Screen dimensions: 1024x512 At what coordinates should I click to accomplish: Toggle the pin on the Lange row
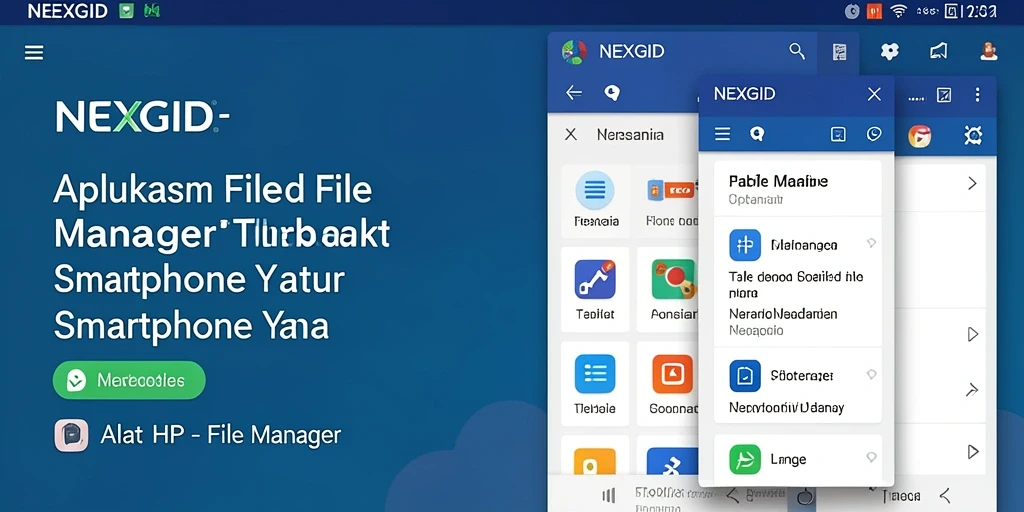tap(871, 457)
